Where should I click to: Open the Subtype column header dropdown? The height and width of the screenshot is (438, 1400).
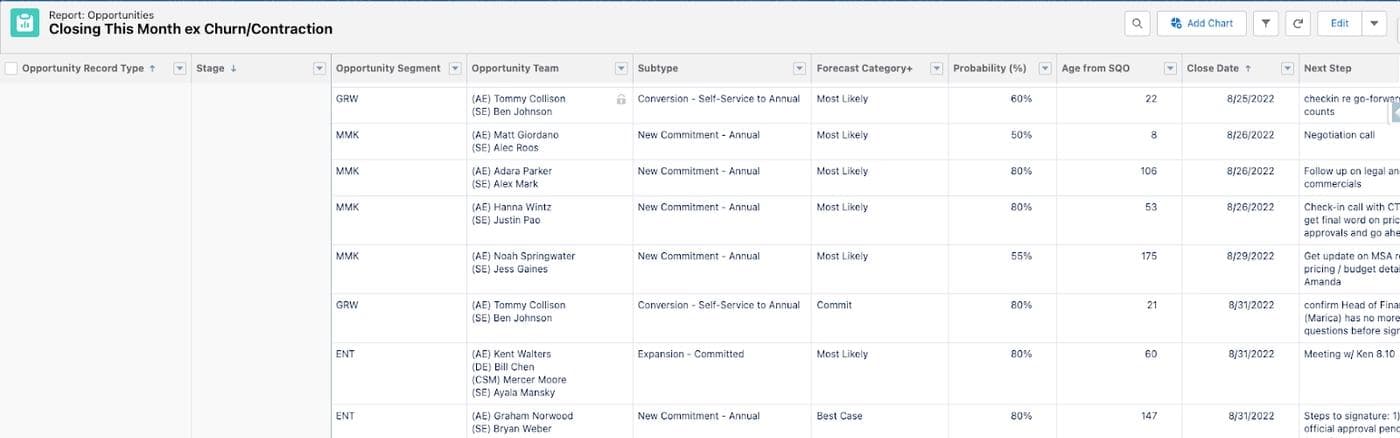pyautogui.click(x=799, y=69)
